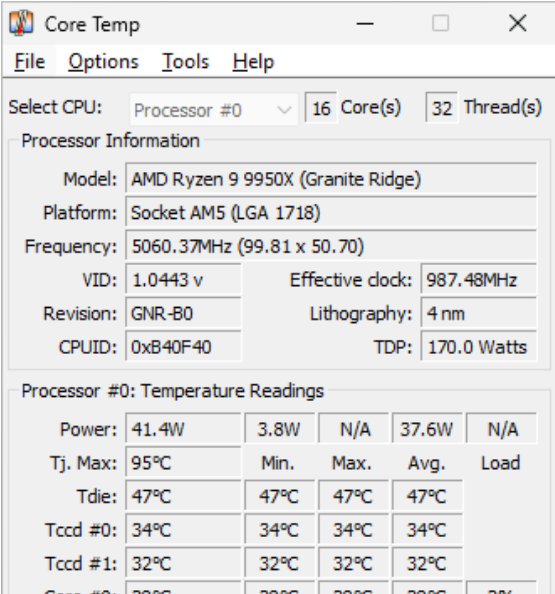Click the Platform value Socket AM5 (LGA 1718)
The height and width of the screenshot is (594, 555).
coord(331,213)
